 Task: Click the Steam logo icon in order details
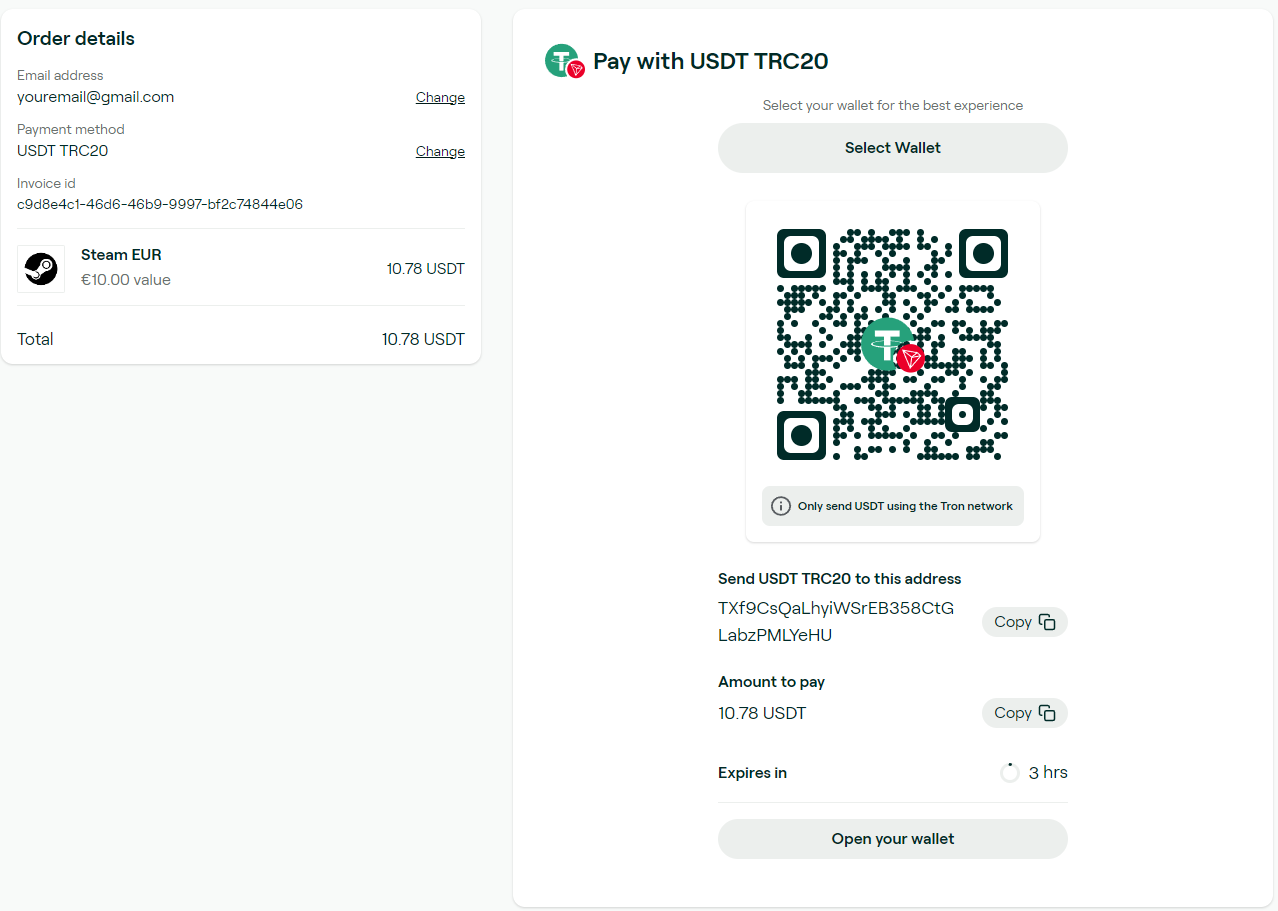click(41, 269)
